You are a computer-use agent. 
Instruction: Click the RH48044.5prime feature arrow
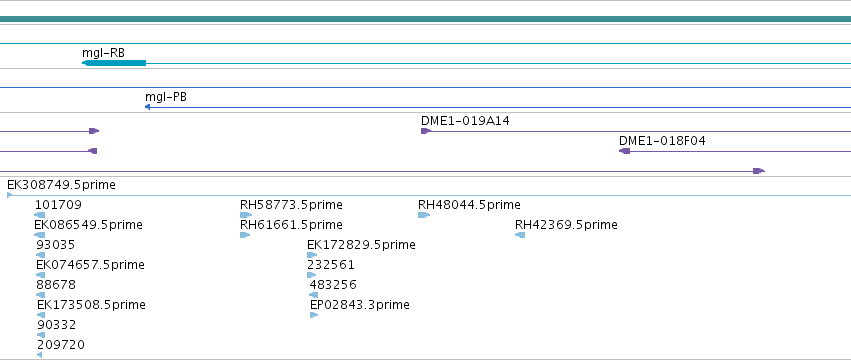tap(424, 215)
